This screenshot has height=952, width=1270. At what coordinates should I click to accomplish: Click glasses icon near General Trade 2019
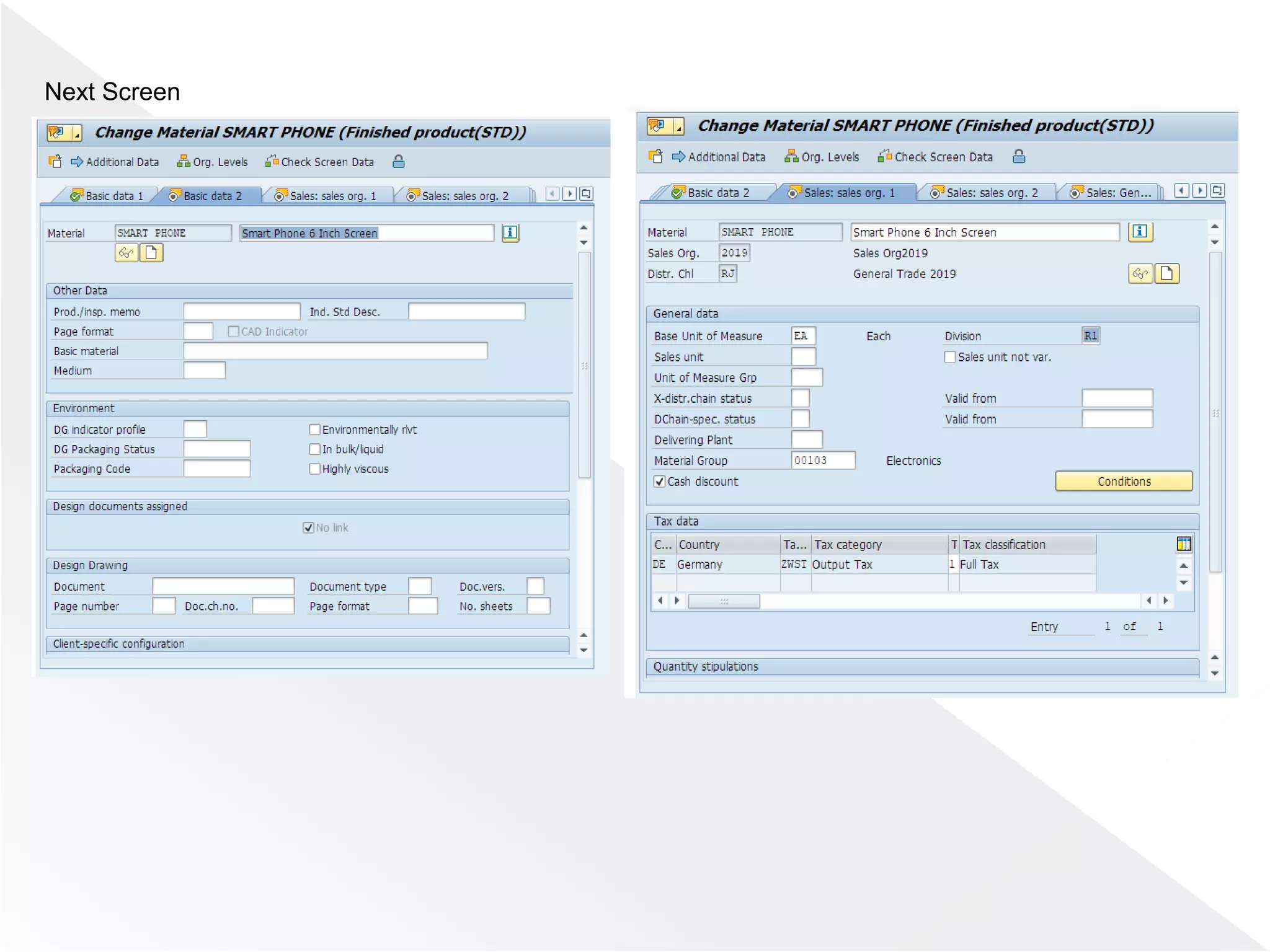(x=1140, y=273)
